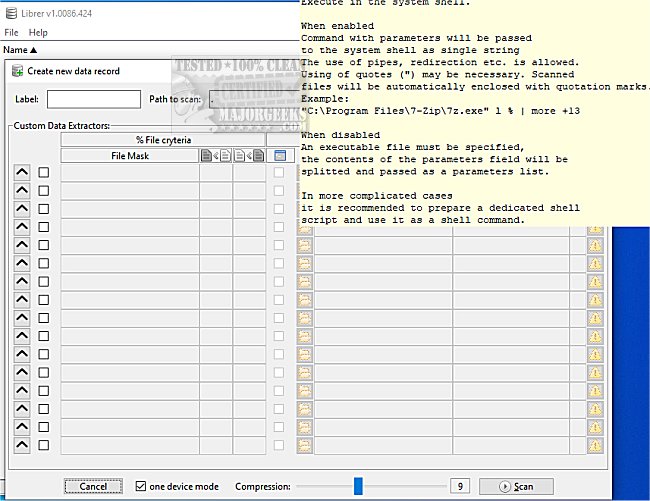Click the up arrow of the second extractor row
This screenshot has height=501, width=650.
pos(21,191)
